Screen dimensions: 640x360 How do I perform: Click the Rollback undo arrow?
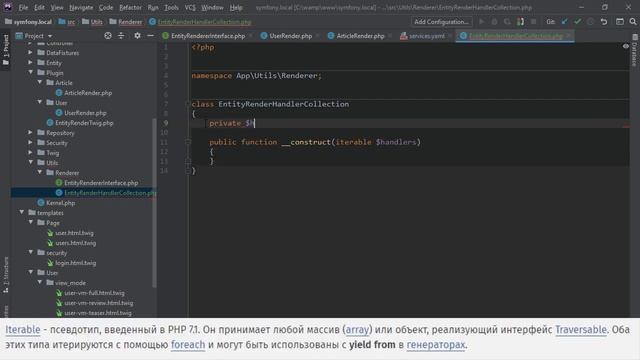[604, 22]
